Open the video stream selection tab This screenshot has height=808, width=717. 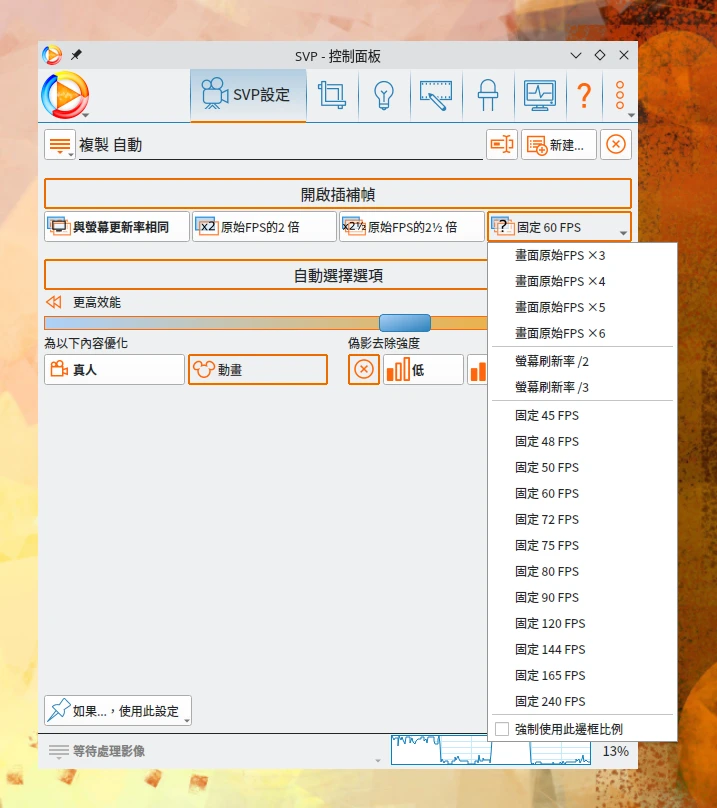click(436, 95)
